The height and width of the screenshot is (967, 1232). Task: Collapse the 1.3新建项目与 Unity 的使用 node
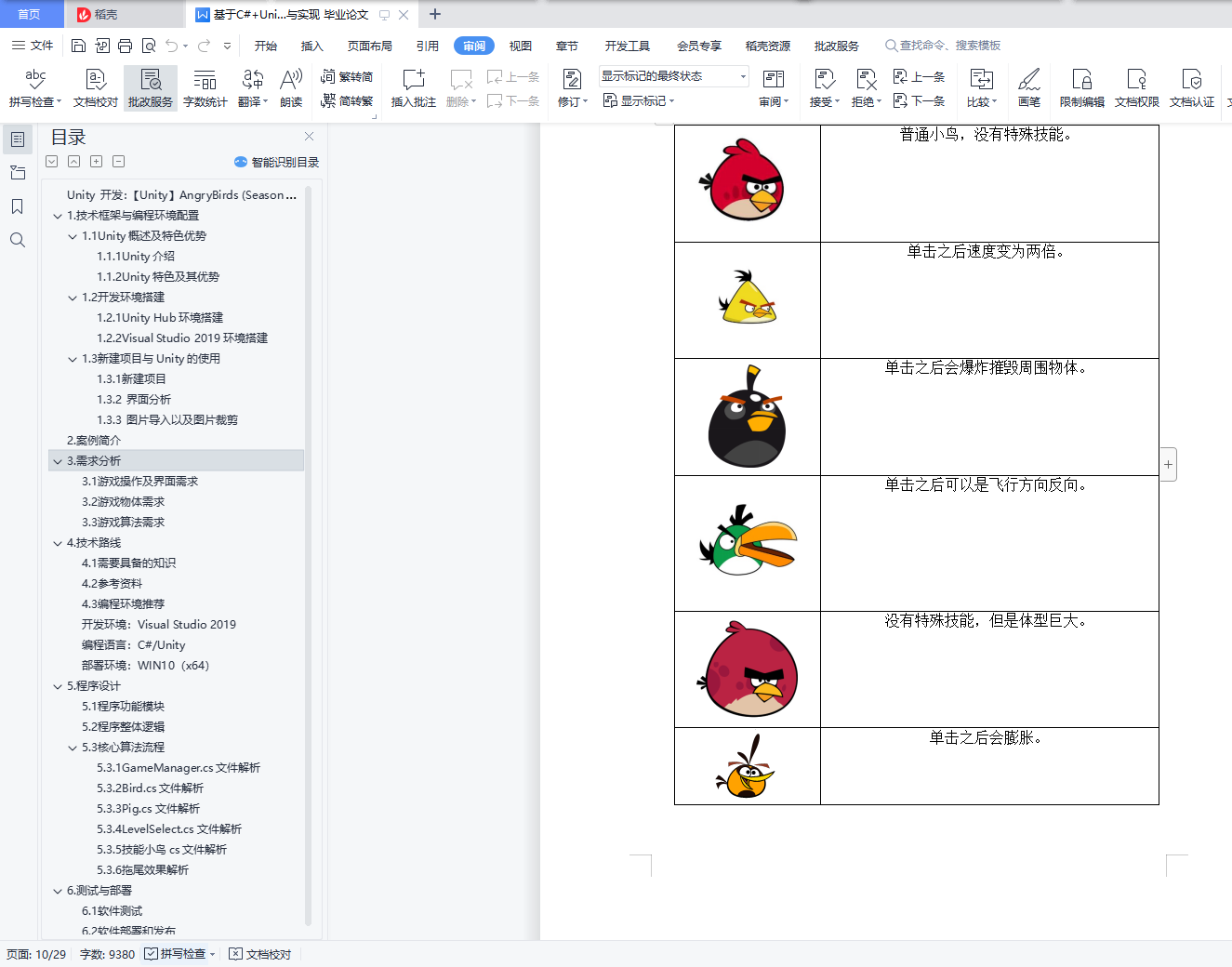pos(73,359)
